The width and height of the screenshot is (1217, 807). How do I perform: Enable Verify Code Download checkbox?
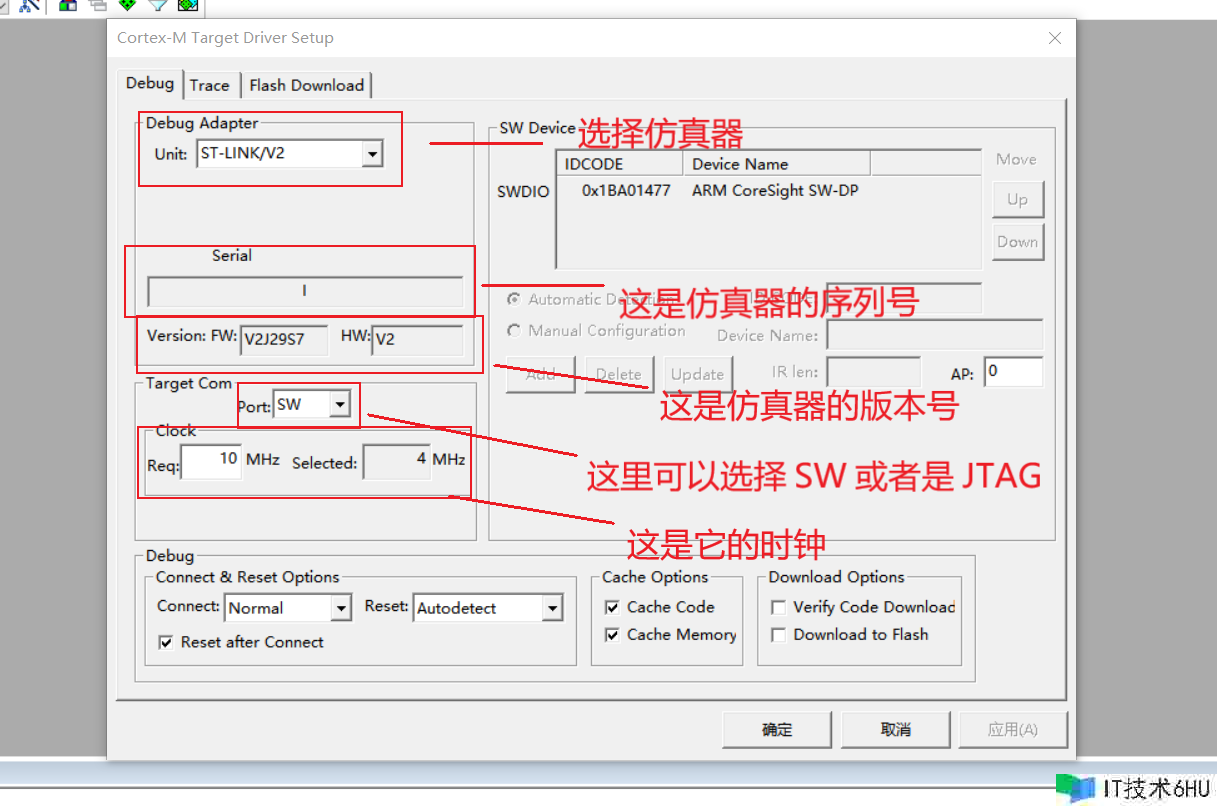(778, 607)
